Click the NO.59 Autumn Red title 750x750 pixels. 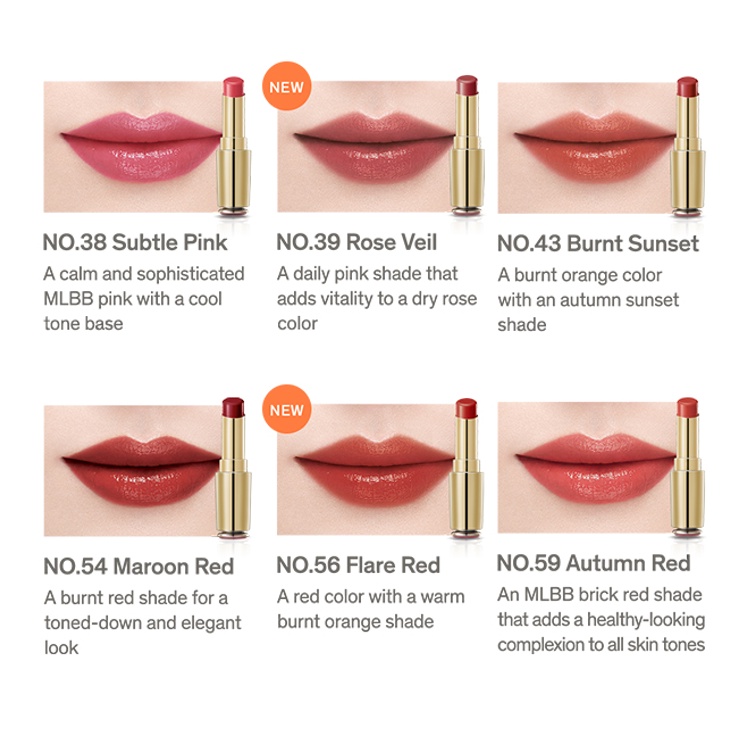pyautogui.click(x=594, y=562)
